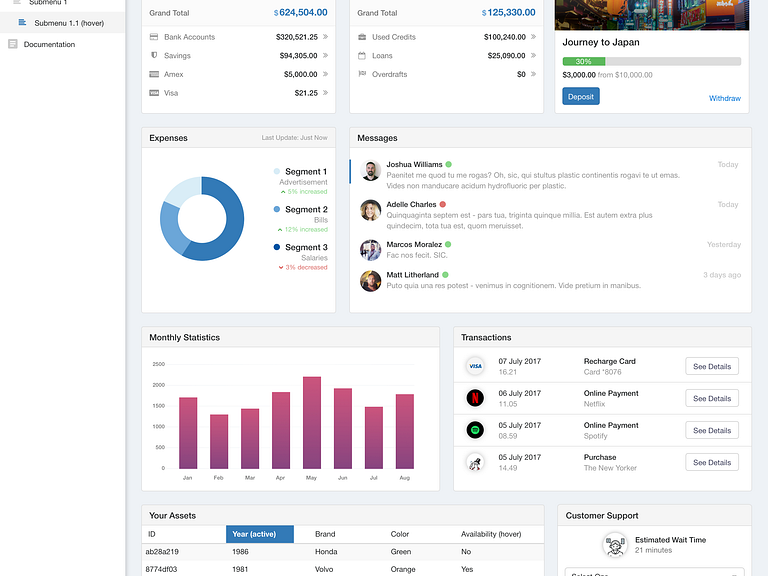Screen dimensions: 768x576
Task: Click the donut chart in Expenses
Action: 202,218
